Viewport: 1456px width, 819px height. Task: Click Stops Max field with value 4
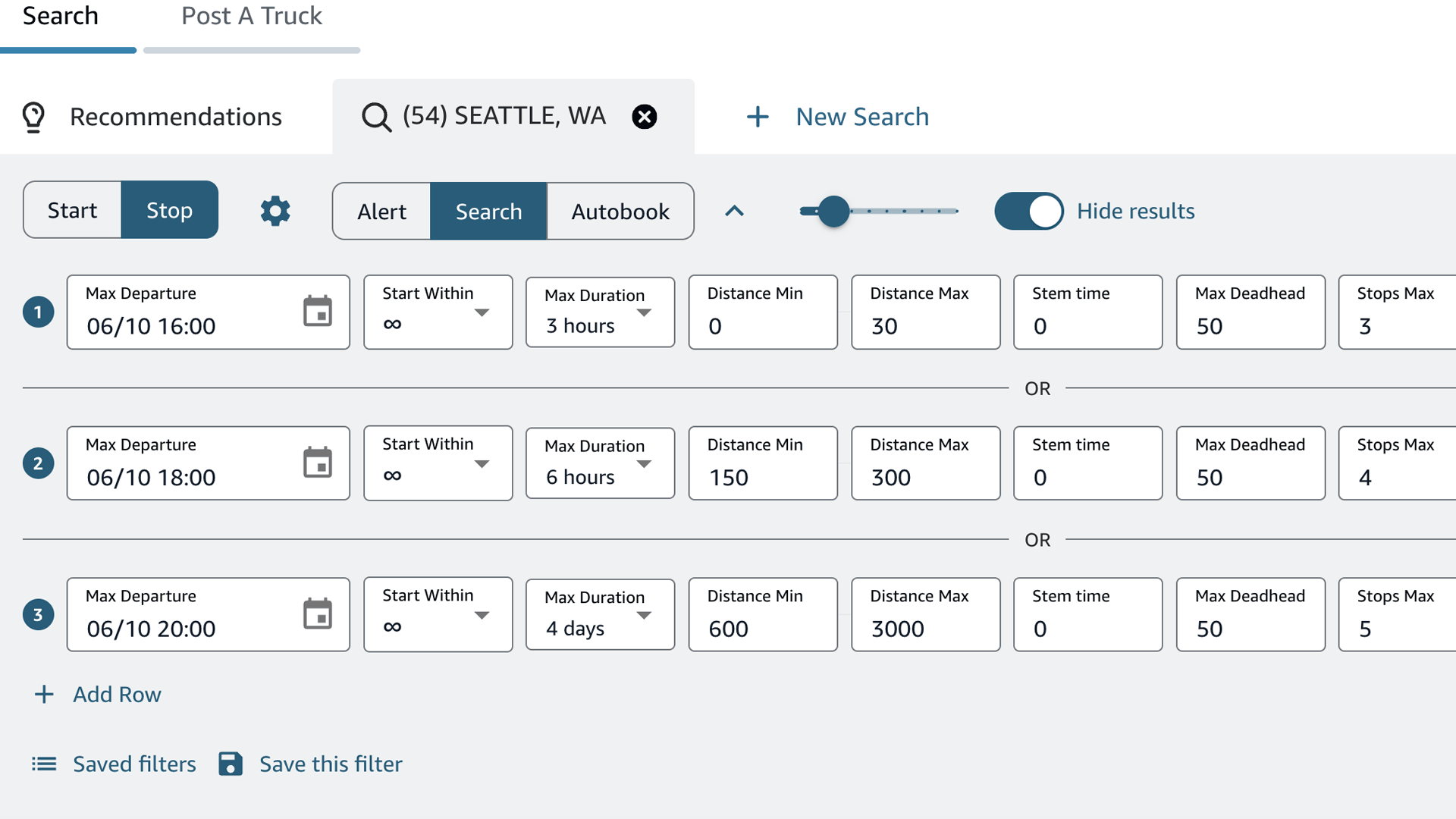click(x=1398, y=463)
